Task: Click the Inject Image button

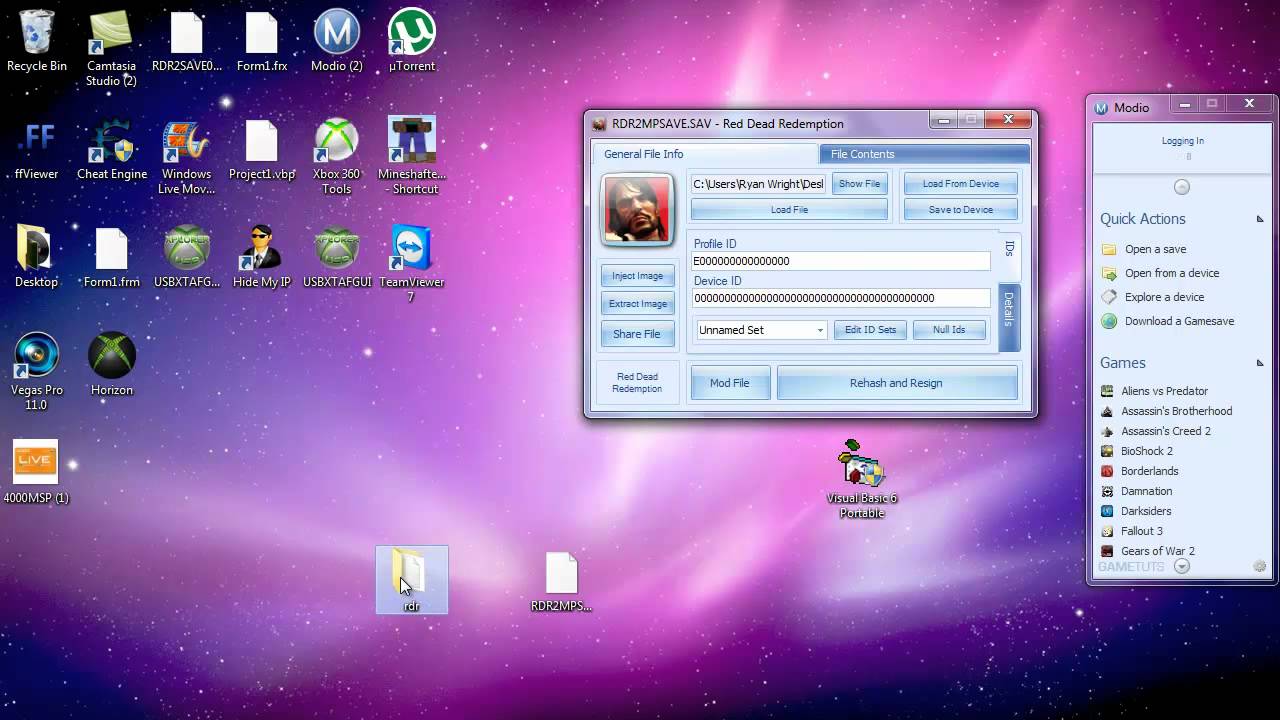Action: [x=637, y=276]
